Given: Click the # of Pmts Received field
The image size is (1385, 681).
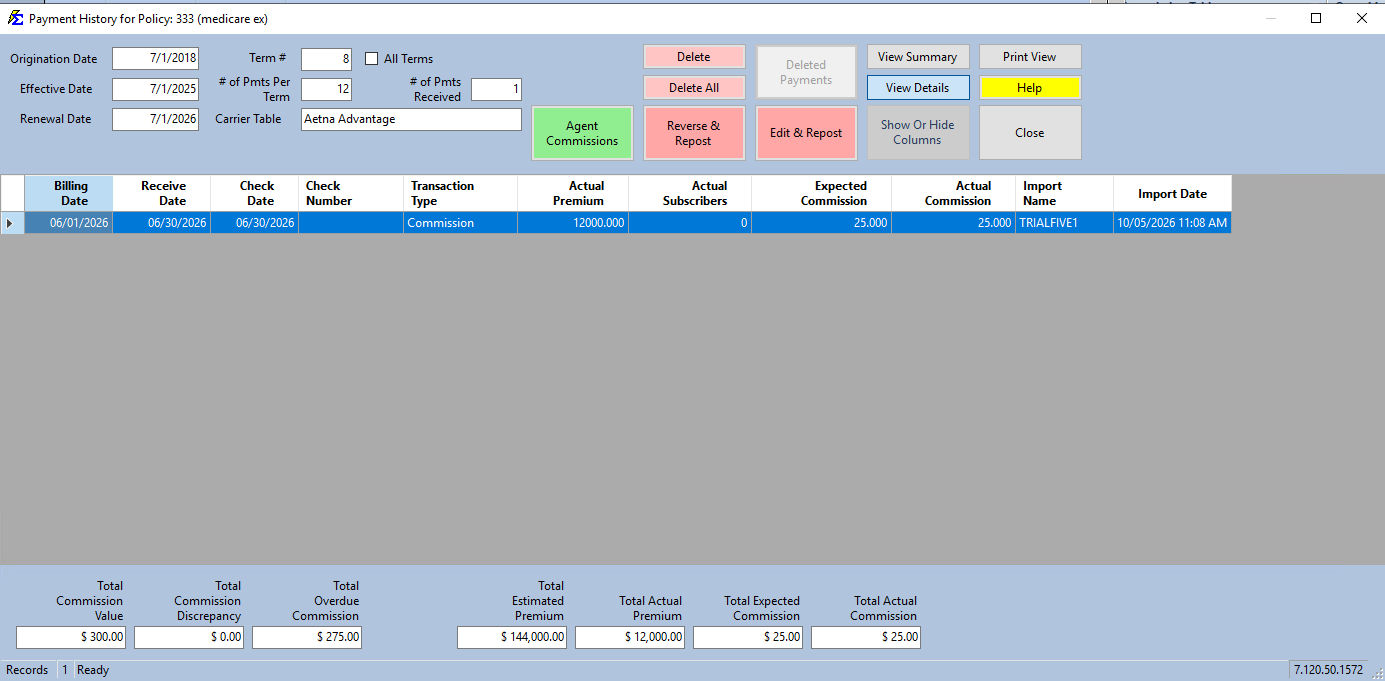Looking at the screenshot, I should coord(496,89).
